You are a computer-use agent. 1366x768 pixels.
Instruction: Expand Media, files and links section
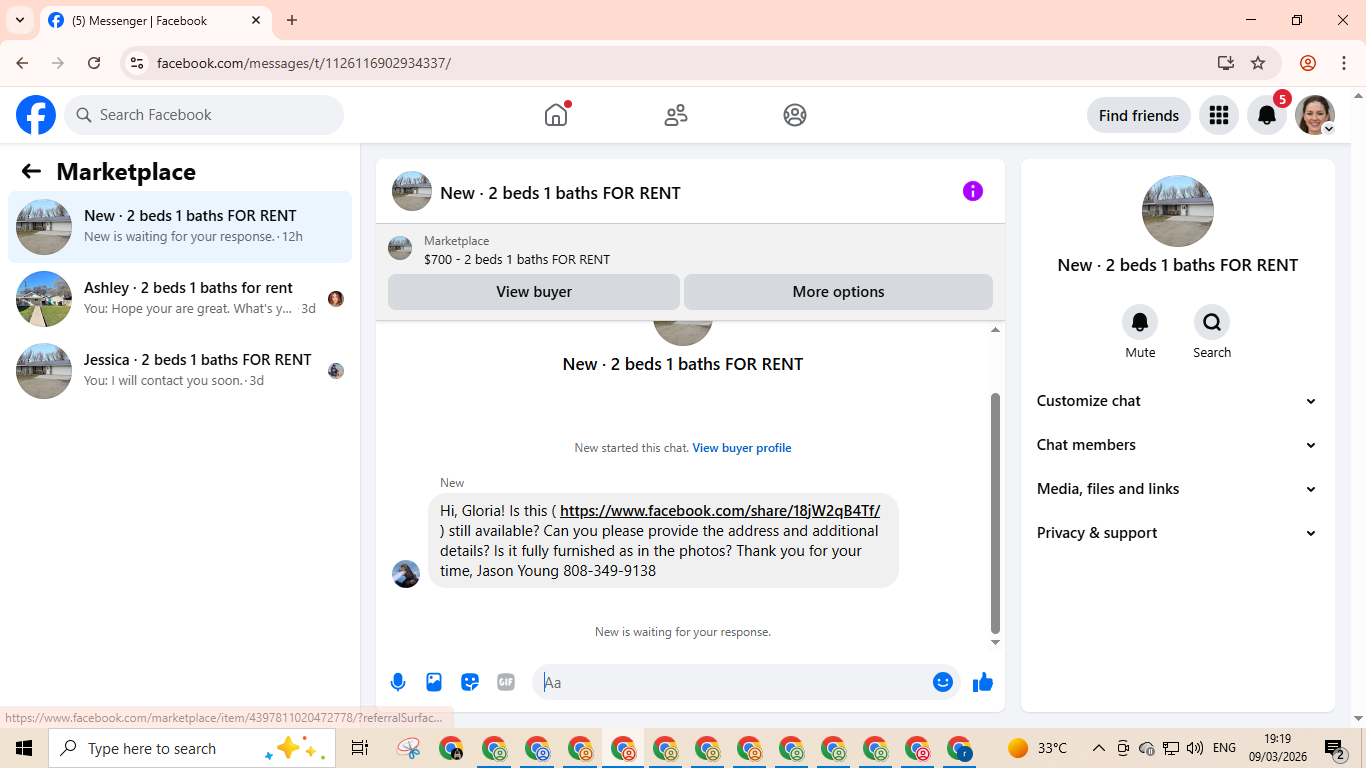(x=1177, y=489)
